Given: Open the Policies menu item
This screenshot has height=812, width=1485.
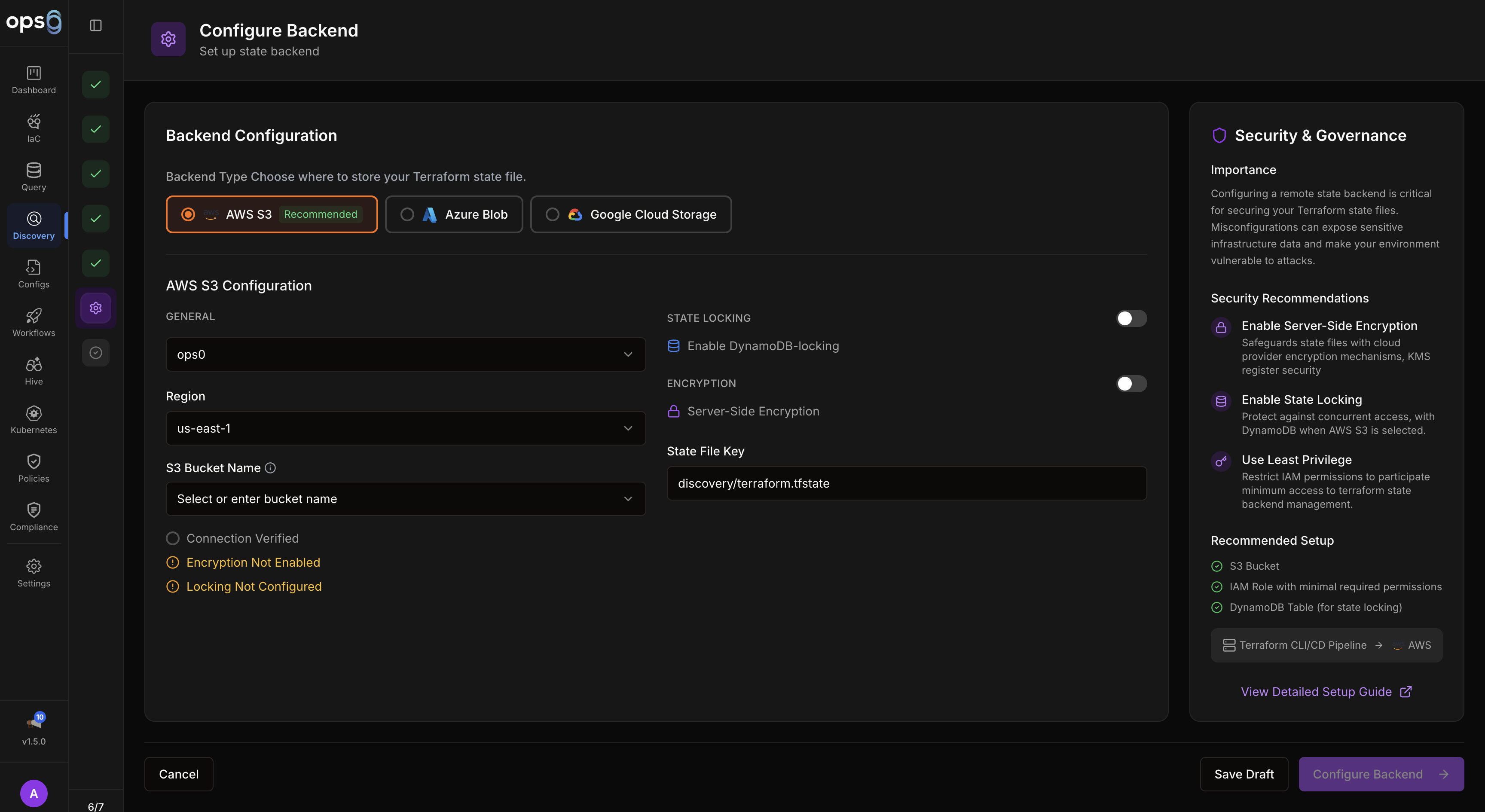Looking at the screenshot, I should 34,468.
